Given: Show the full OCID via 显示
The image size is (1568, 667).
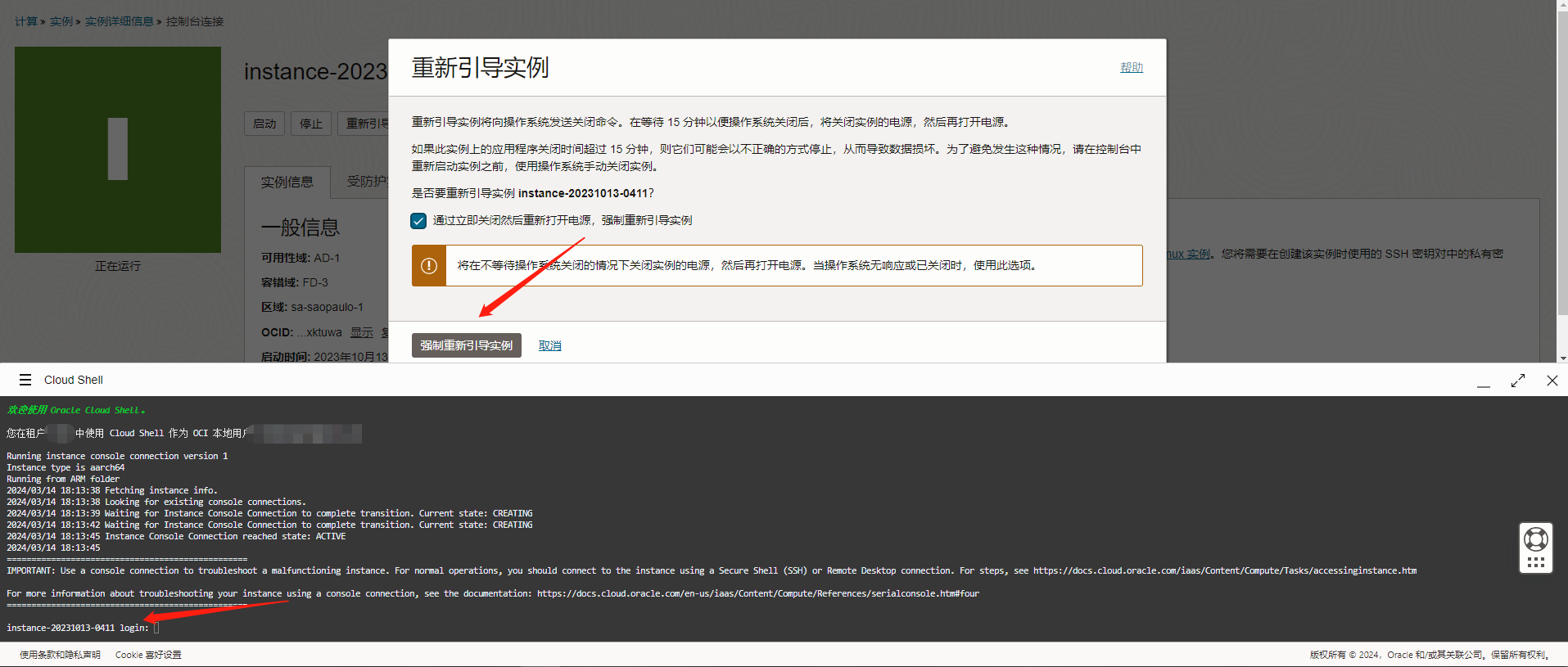Looking at the screenshot, I should [361, 332].
